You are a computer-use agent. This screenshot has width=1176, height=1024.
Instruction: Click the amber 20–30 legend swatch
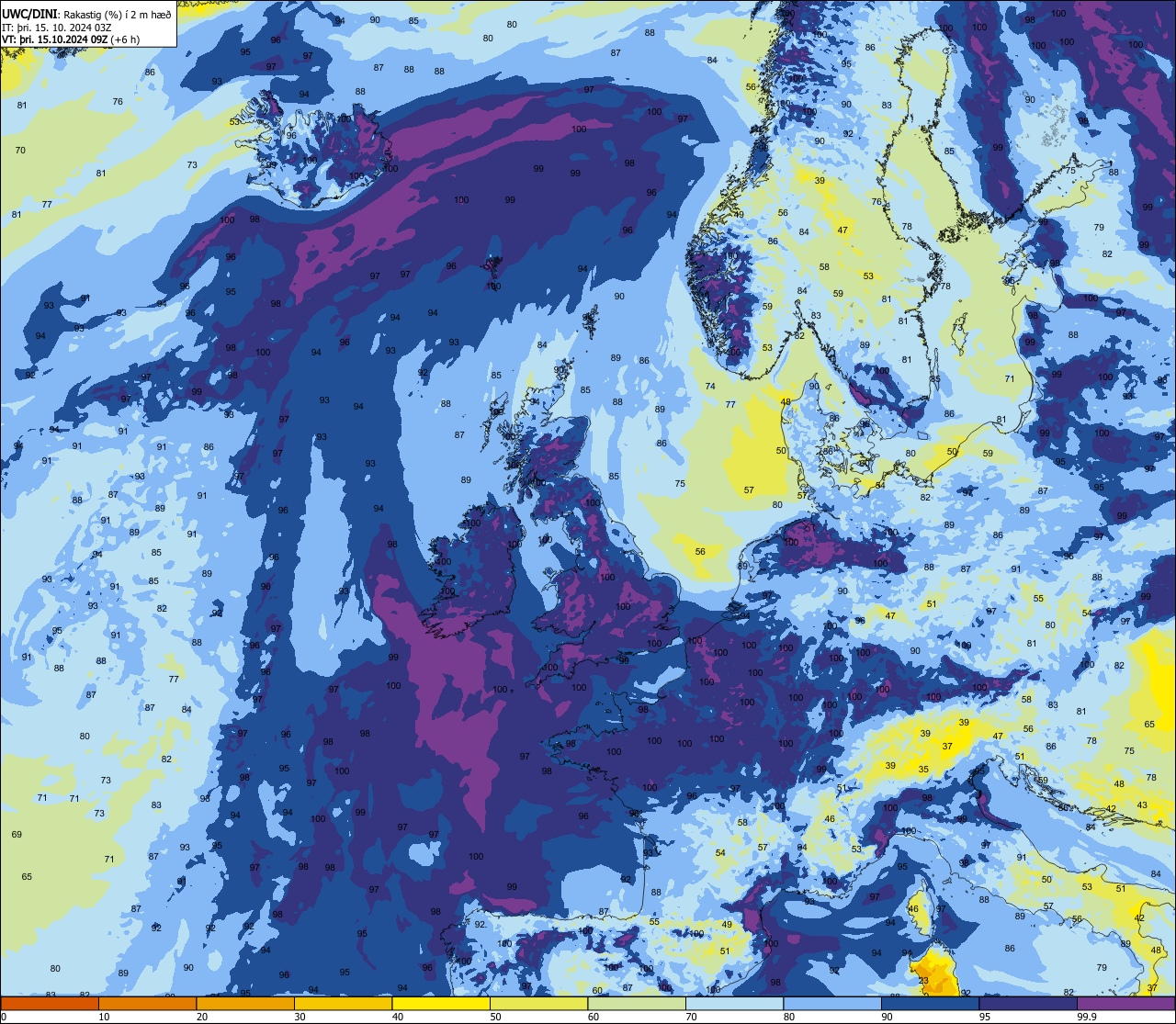pyautogui.click(x=245, y=1003)
